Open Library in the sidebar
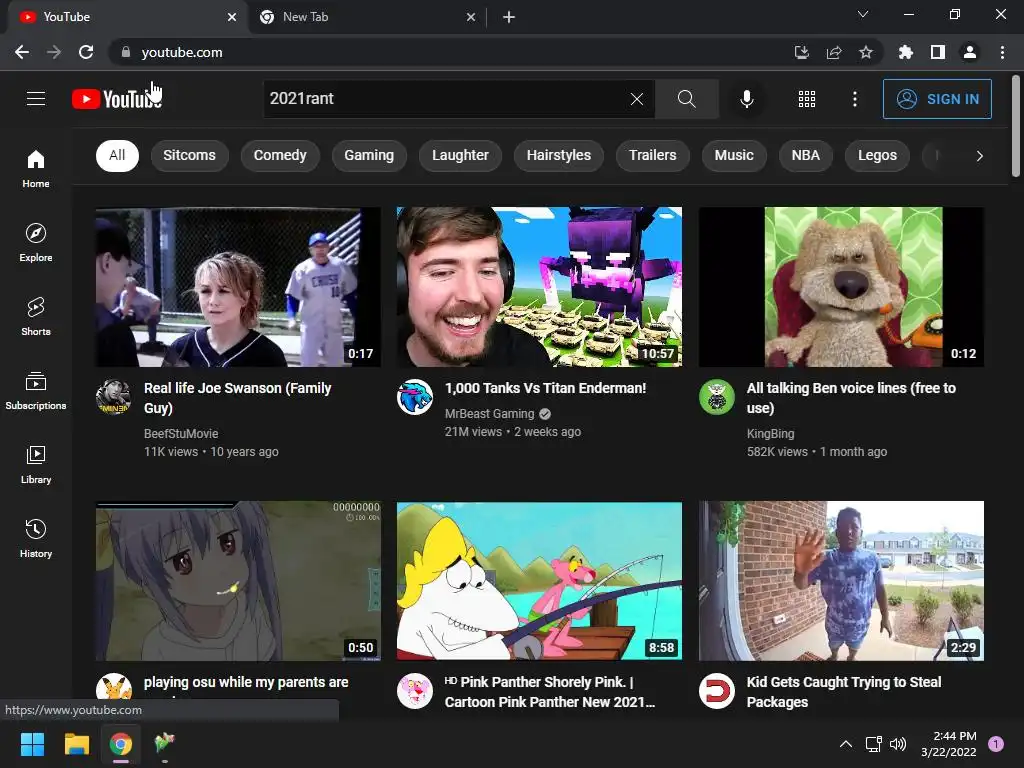 click(x=36, y=464)
